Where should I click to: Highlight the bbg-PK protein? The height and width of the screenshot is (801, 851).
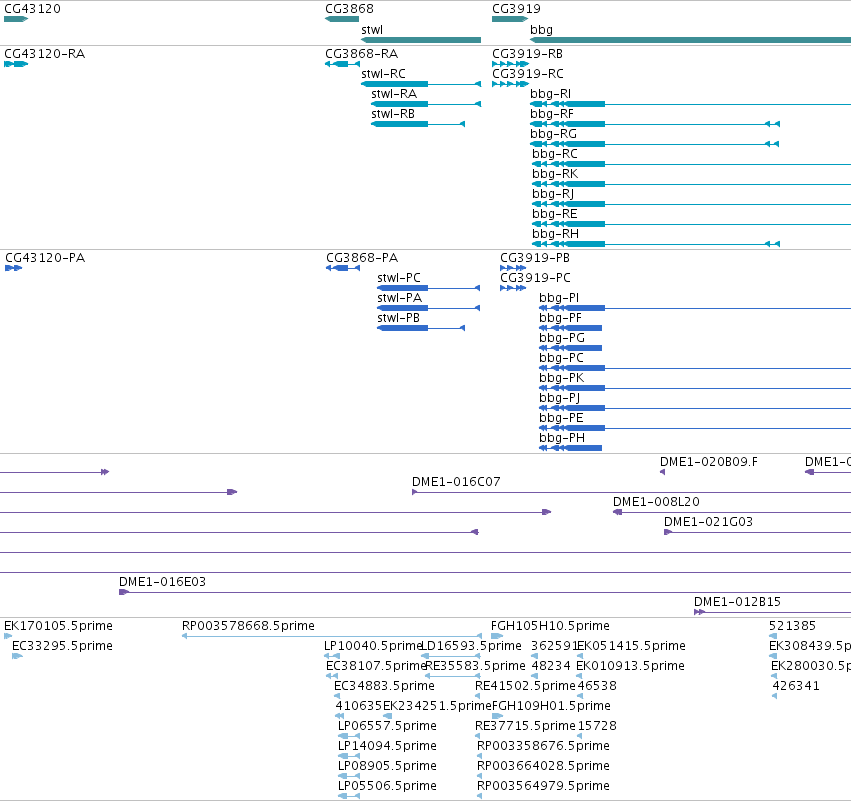pyautogui.click(x=695, y=388)
